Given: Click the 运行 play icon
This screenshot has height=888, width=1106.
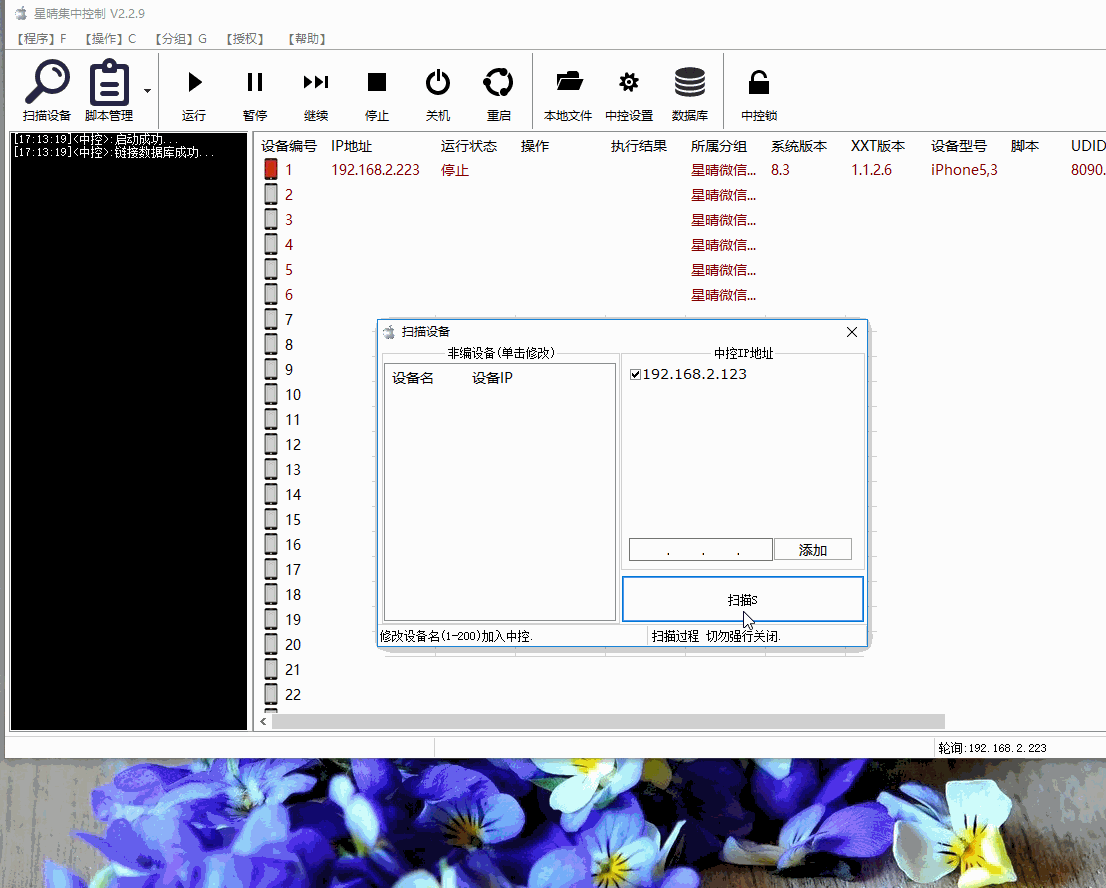Looking at the screenshot, I should click(x=193, y=82).
